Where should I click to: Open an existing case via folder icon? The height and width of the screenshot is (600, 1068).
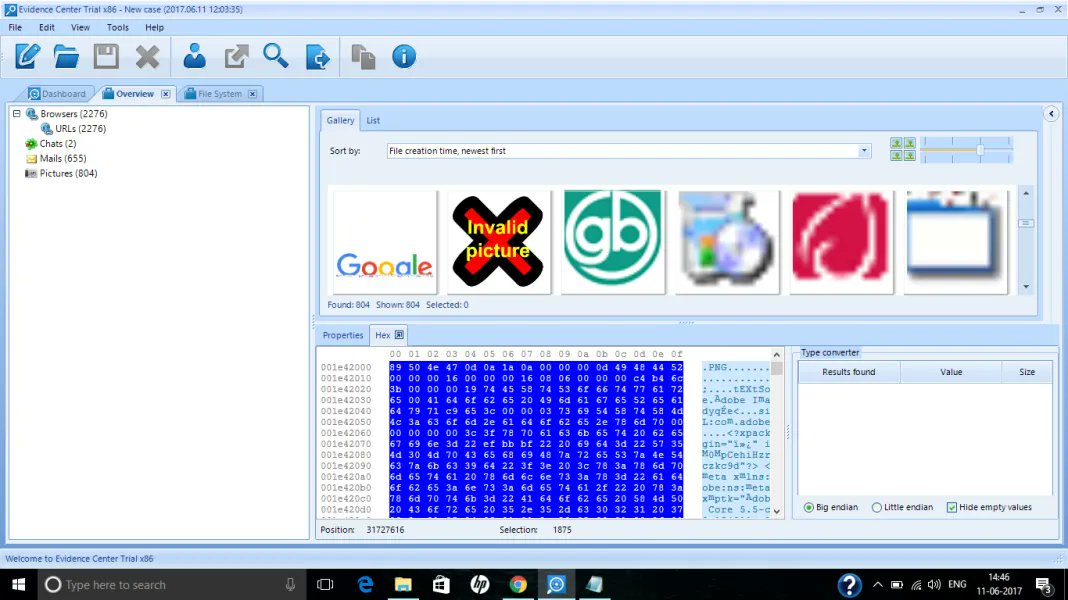point(66,56)
